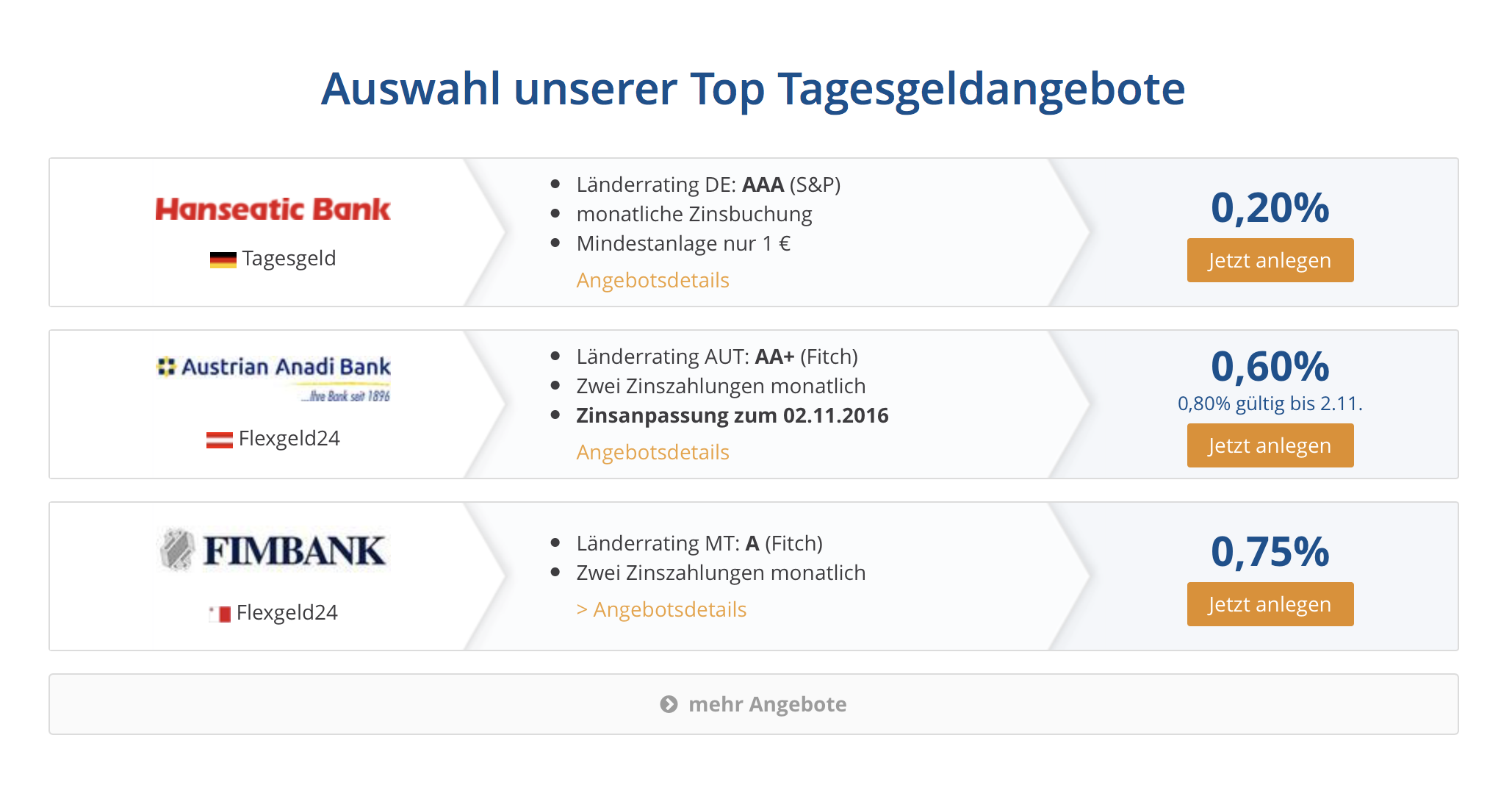
Task: Click the Hanseatic Bank logo
Action: 273,209
